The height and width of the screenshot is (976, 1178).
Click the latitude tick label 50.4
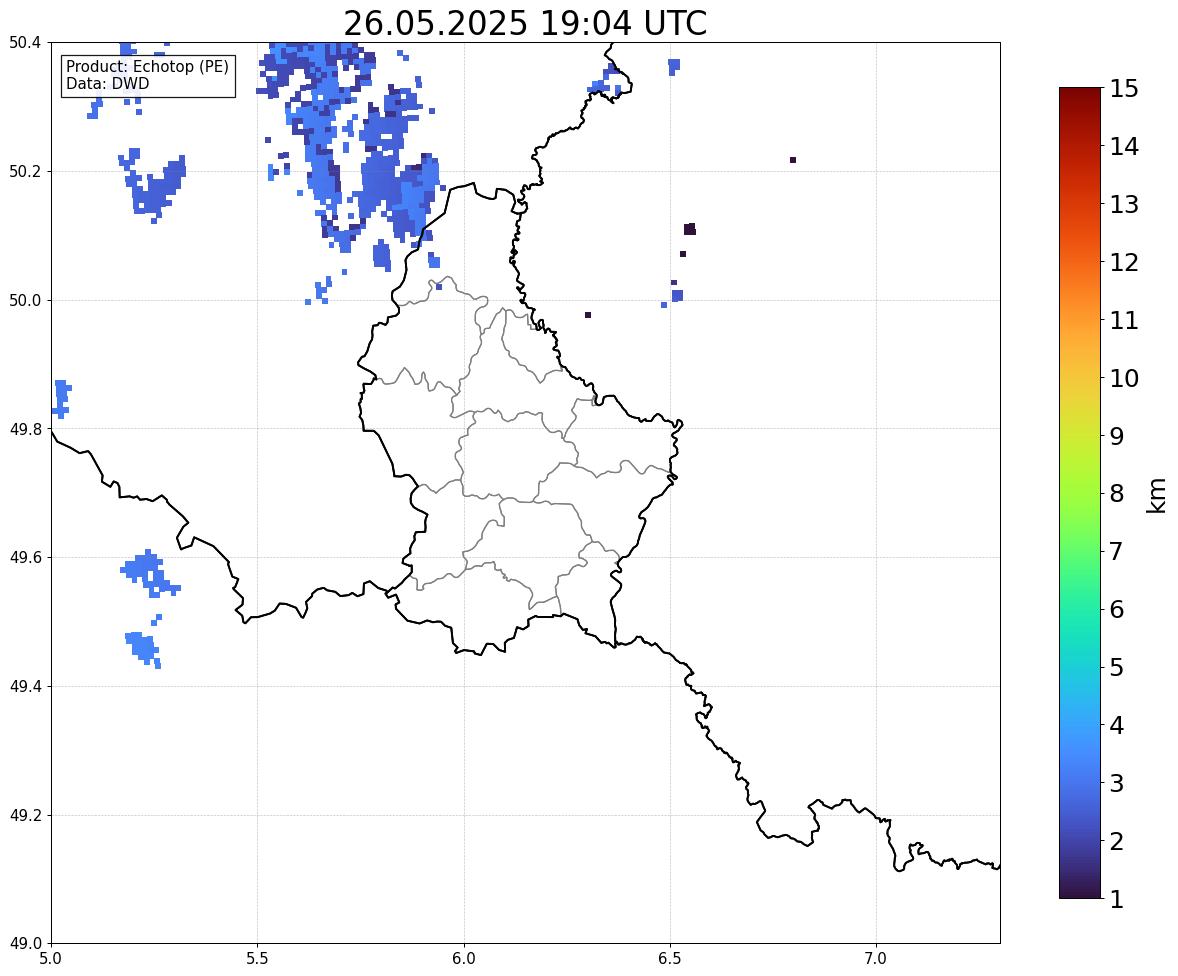25,43
